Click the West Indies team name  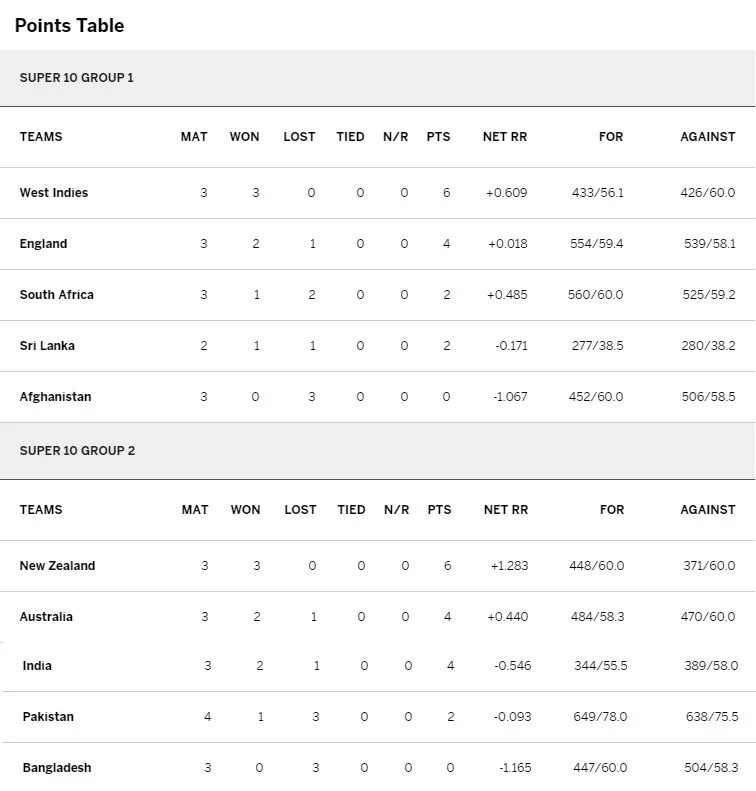click(x=53, y=193)
